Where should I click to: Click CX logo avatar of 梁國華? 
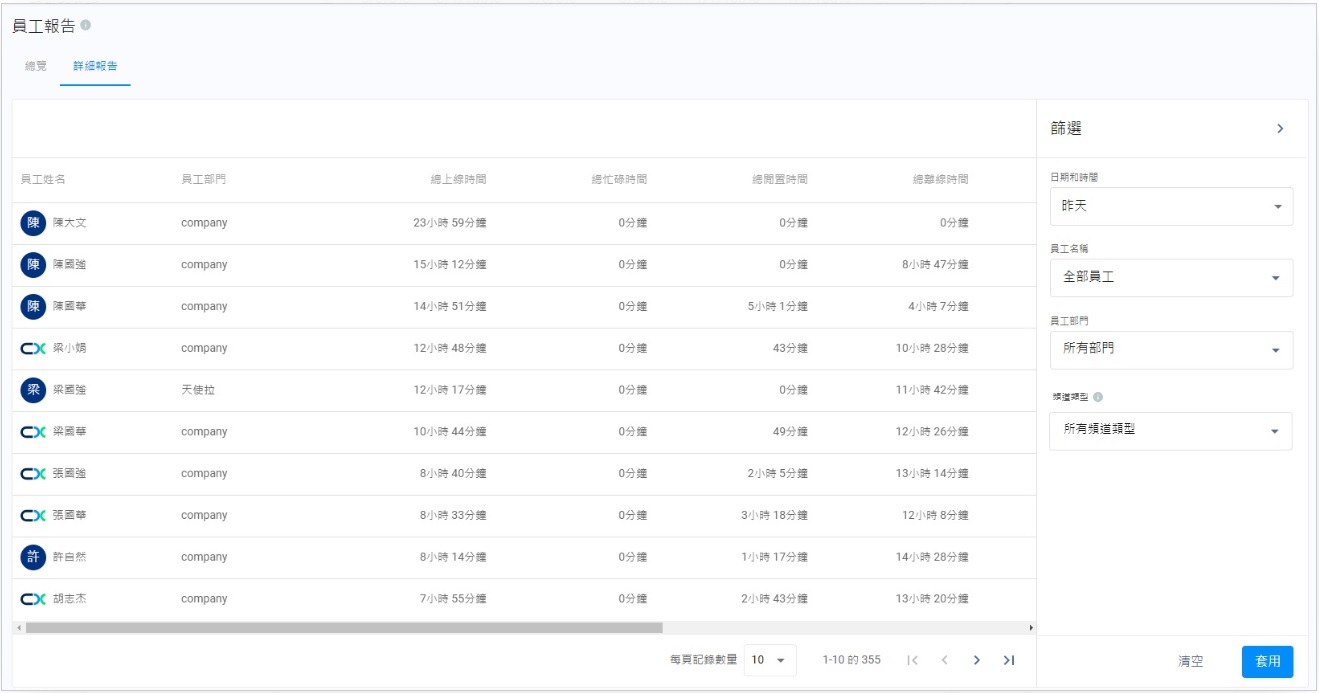point(33,432)
